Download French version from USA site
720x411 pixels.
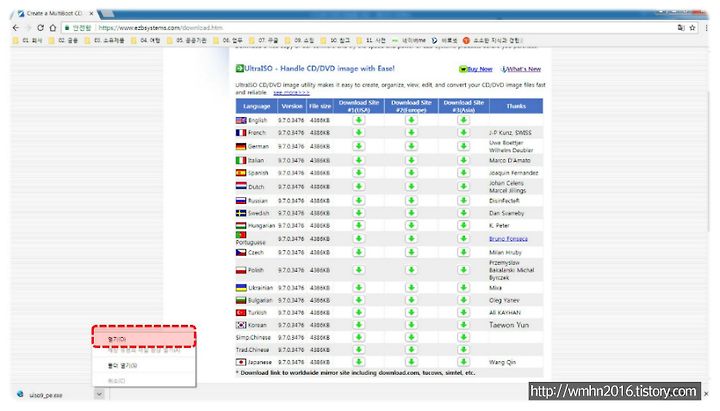359,132
